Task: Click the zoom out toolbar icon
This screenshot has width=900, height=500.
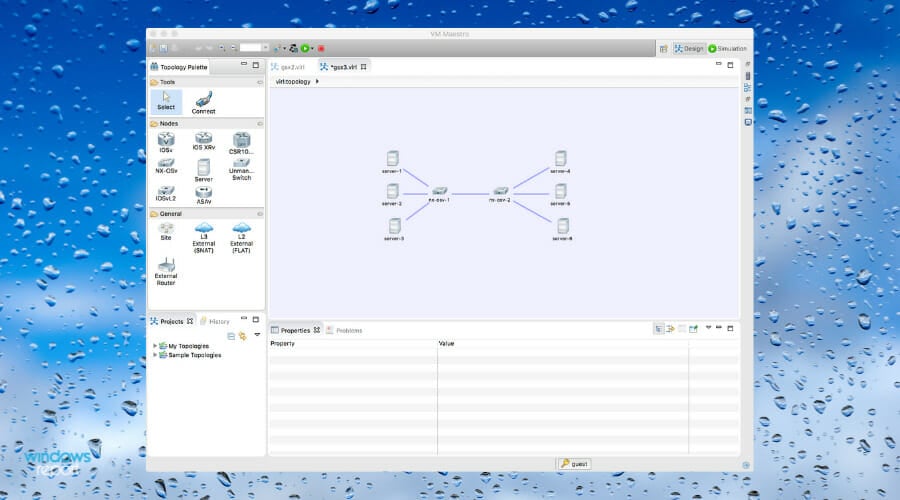Action: (x=234, y=48)
